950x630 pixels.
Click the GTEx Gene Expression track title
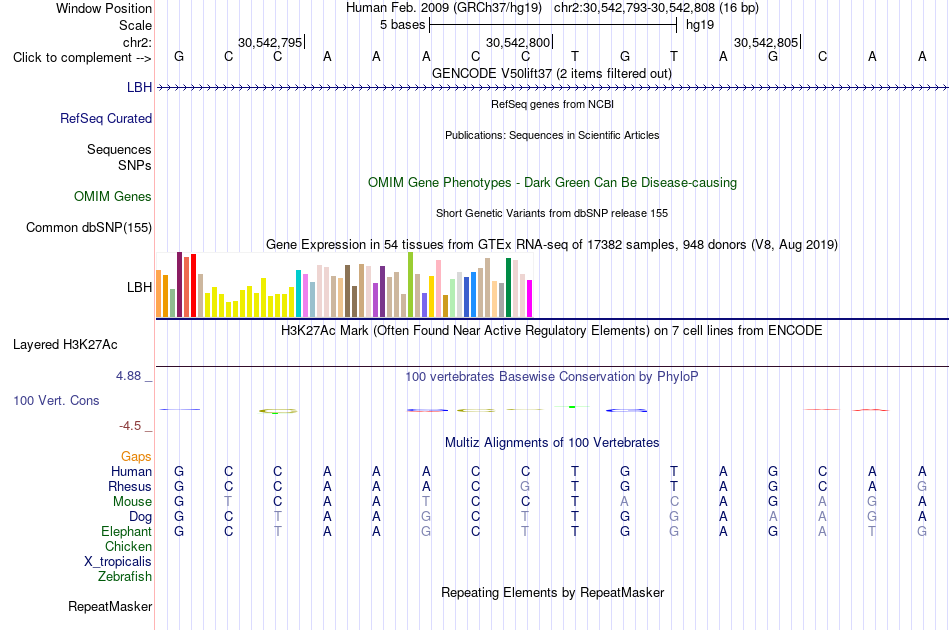click(x=552, y=245)
